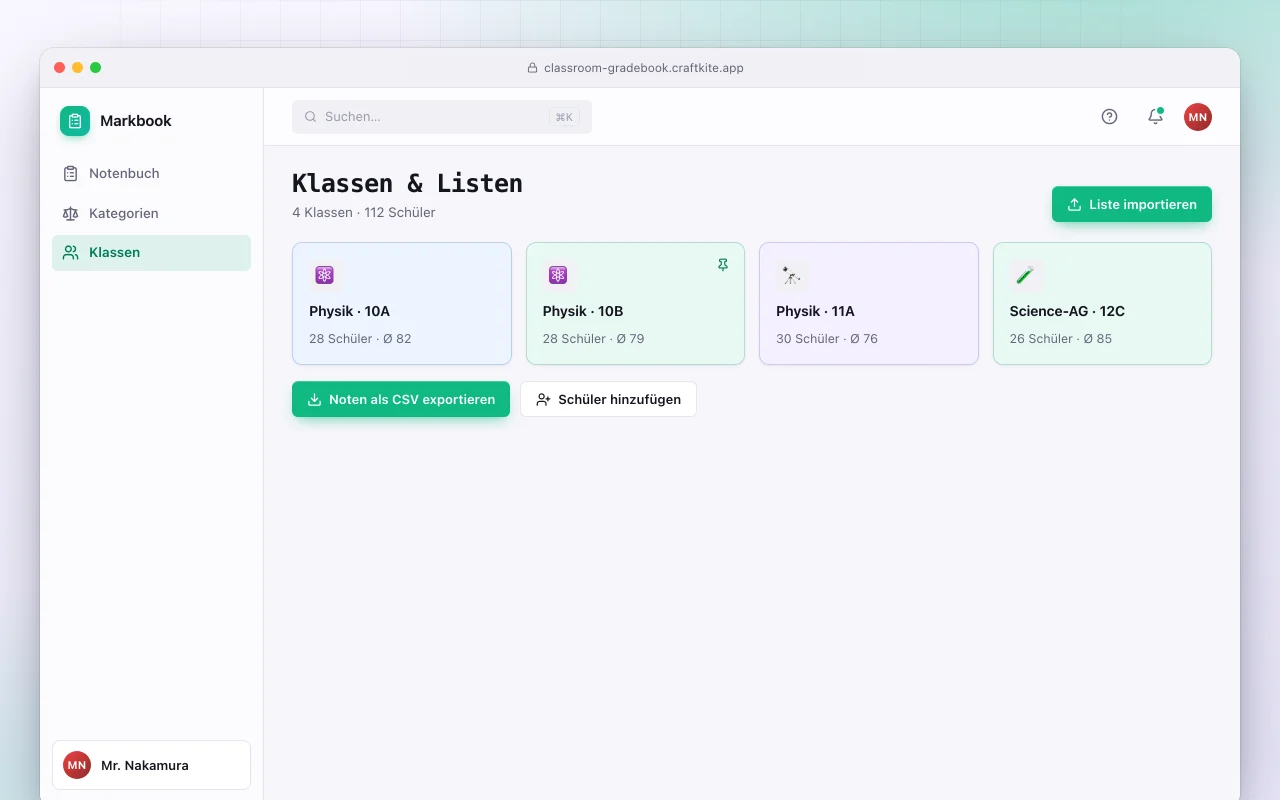This screenshot has width=1280, height=800.
Task: Click the test tube icon on Science-AG · 12C
Action: tap(1025, 275)
